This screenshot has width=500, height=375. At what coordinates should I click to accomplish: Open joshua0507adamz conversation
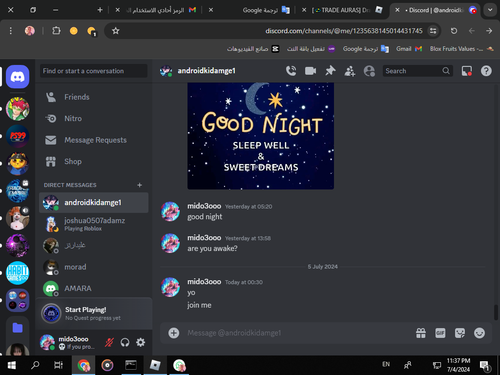94,224
